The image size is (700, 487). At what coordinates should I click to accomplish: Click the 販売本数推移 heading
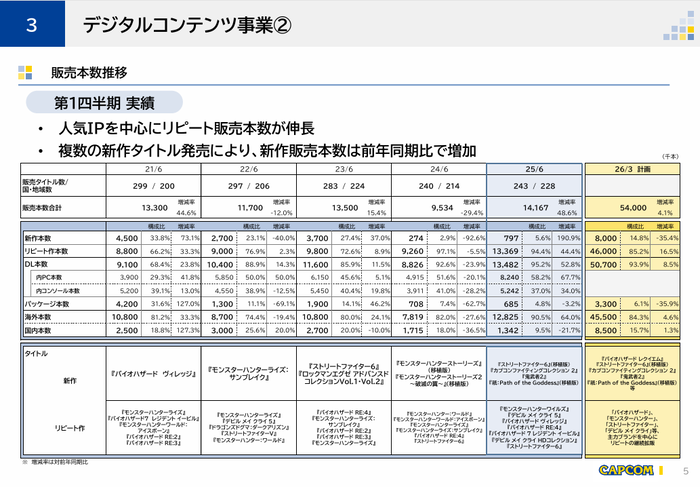(89, 72)
